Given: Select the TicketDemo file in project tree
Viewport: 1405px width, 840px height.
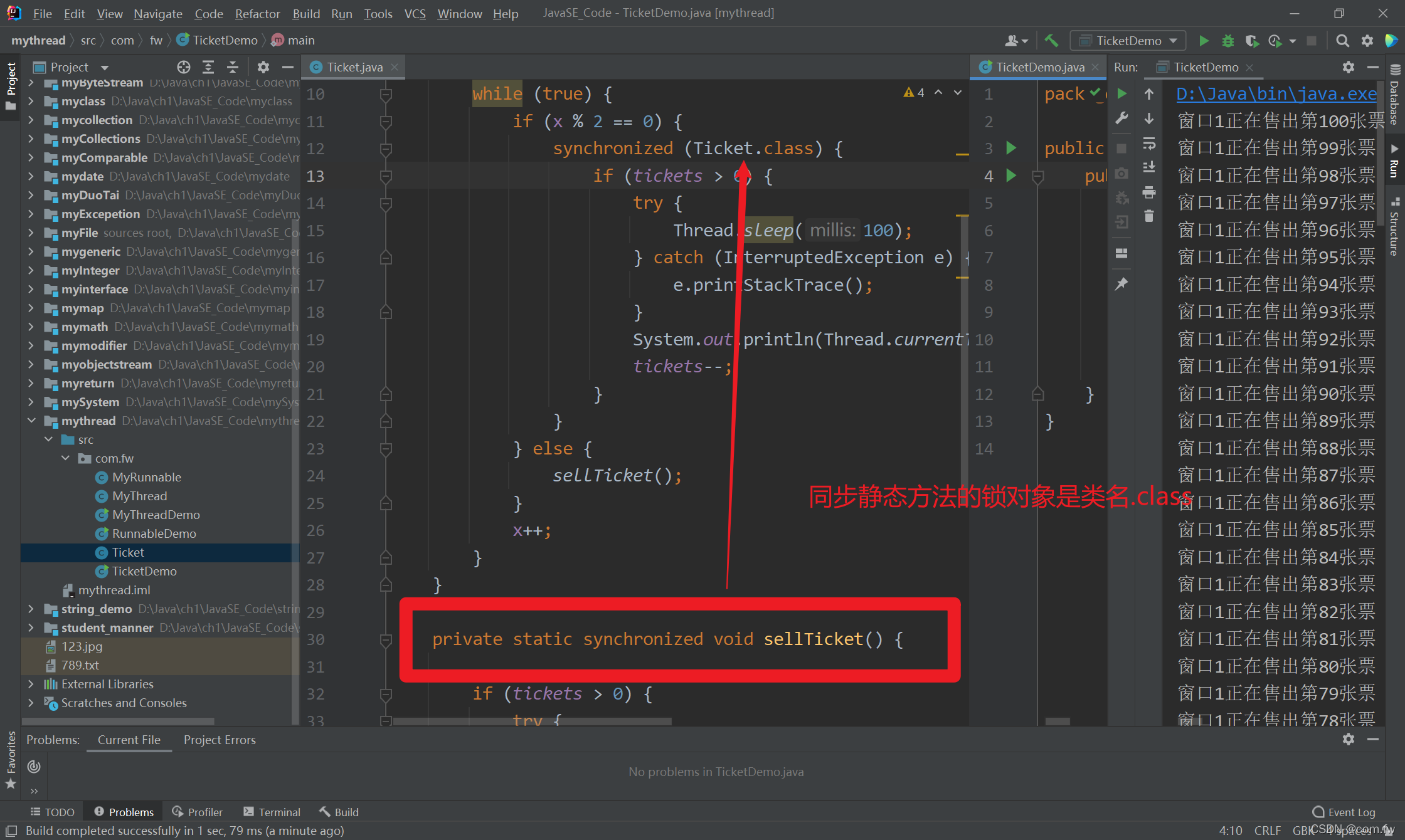Looking at the screenshot, I should pyautogui.click(x=144, y=571).
